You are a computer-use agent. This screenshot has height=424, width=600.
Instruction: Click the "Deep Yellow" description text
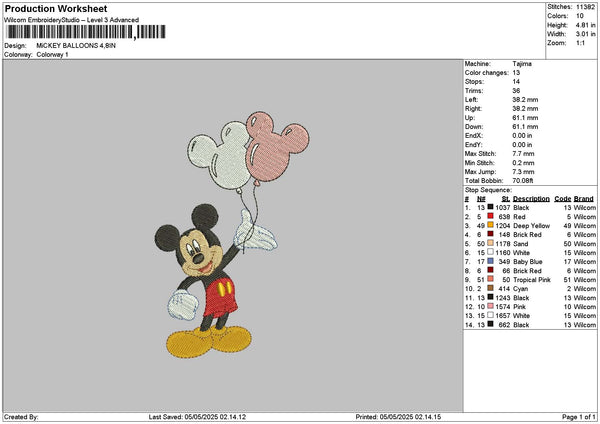click(532, 226)
